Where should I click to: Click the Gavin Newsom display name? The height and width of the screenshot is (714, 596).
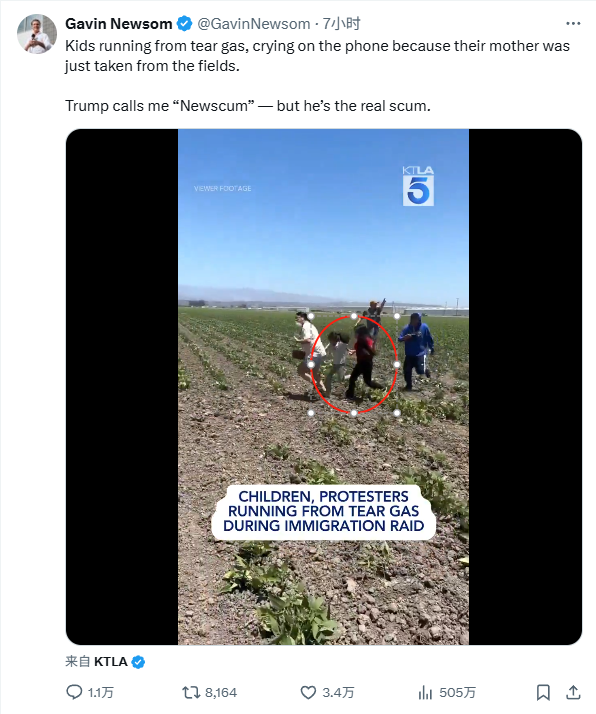coord(118,24)
